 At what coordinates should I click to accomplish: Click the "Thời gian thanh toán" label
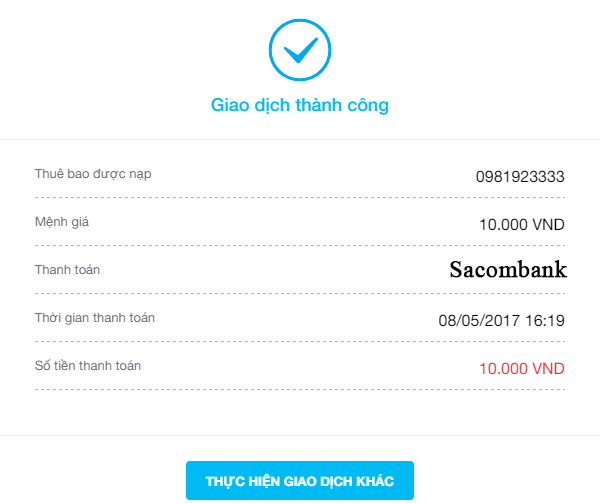tap(95, 318)
